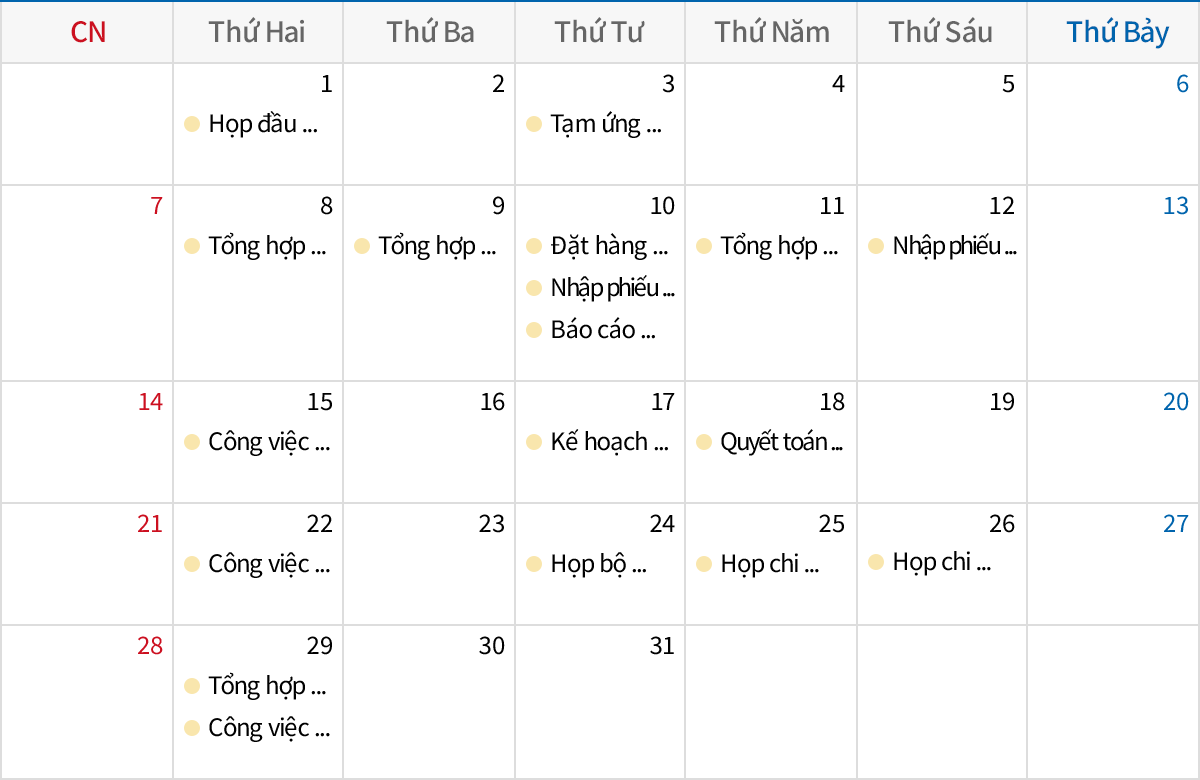Screen dimensions: 1200x780
Task: Open "Tổng hợp ..." event on day 29
Action: (x=266, y=686)
